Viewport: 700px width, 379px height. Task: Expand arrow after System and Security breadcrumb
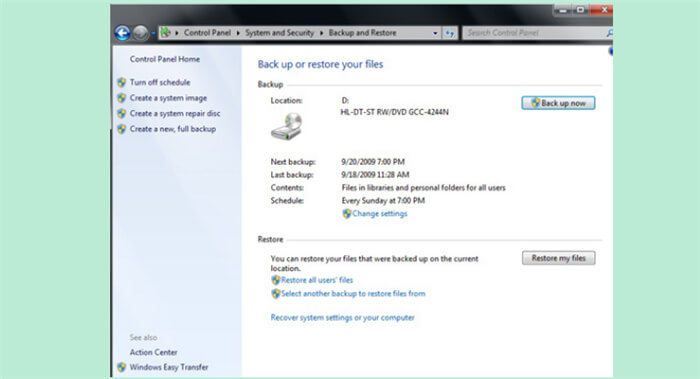pos(321,33)
